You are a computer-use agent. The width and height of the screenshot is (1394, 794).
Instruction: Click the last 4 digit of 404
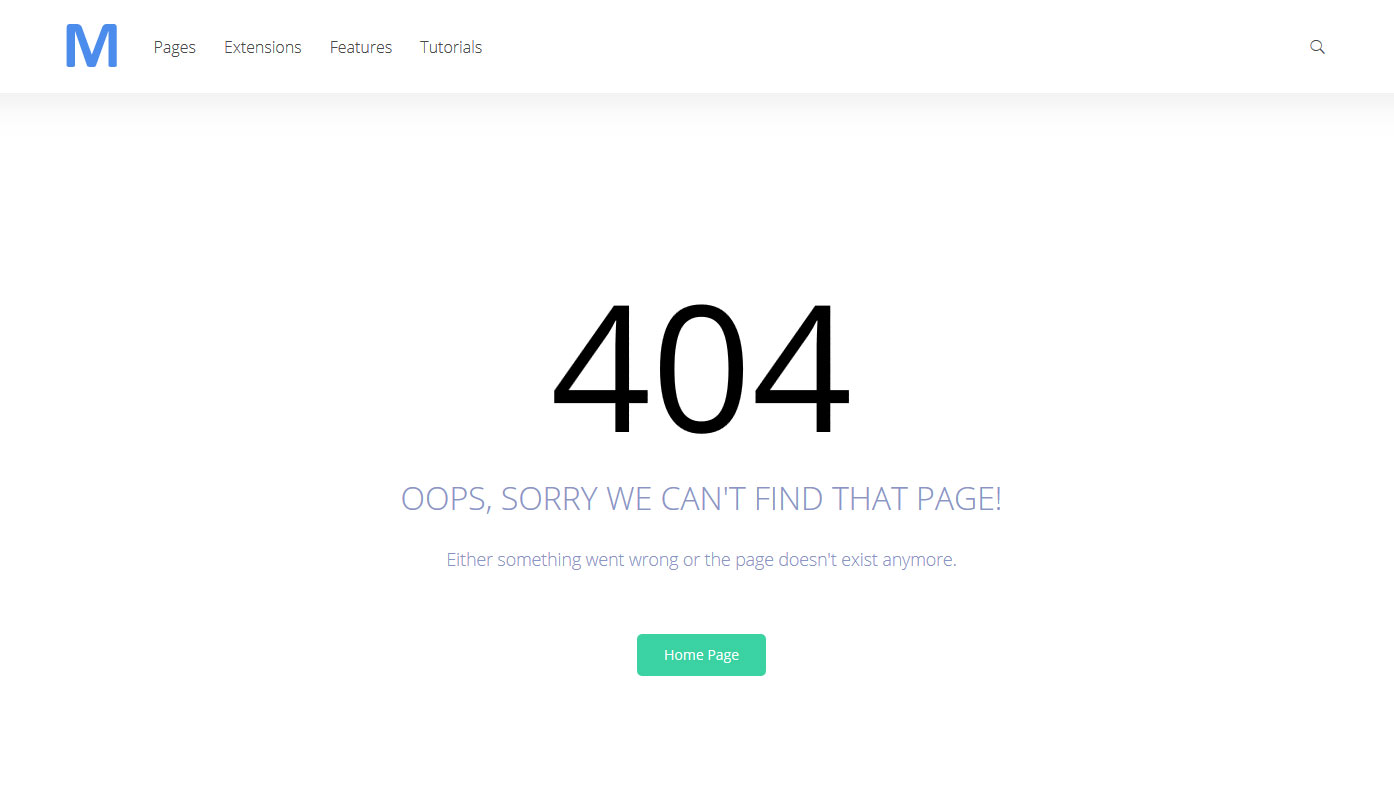(x=802, y=369)
